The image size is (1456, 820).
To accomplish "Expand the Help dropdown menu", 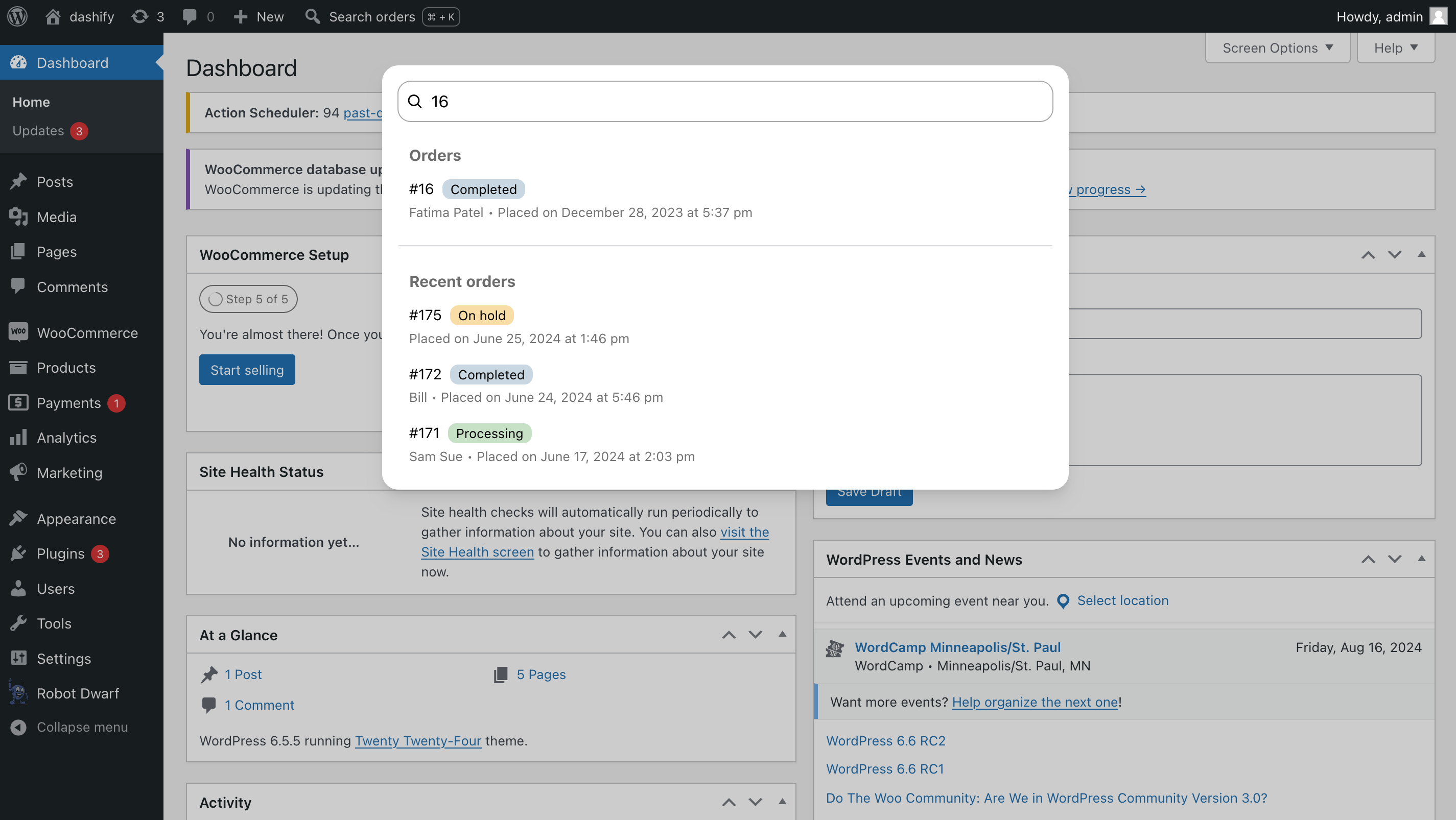I will 1395,47.
